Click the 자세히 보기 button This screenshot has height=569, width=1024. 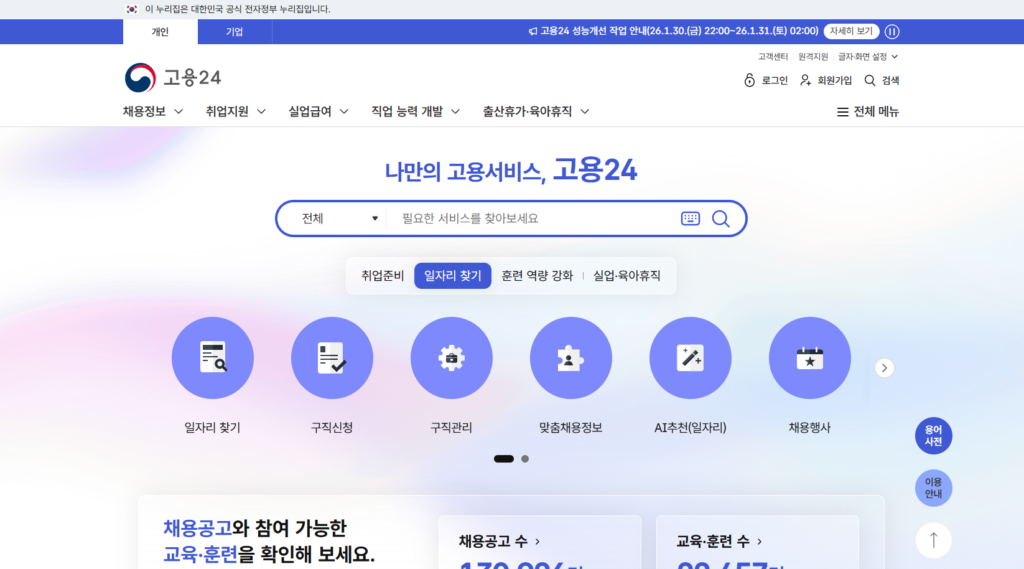[851, 31]
